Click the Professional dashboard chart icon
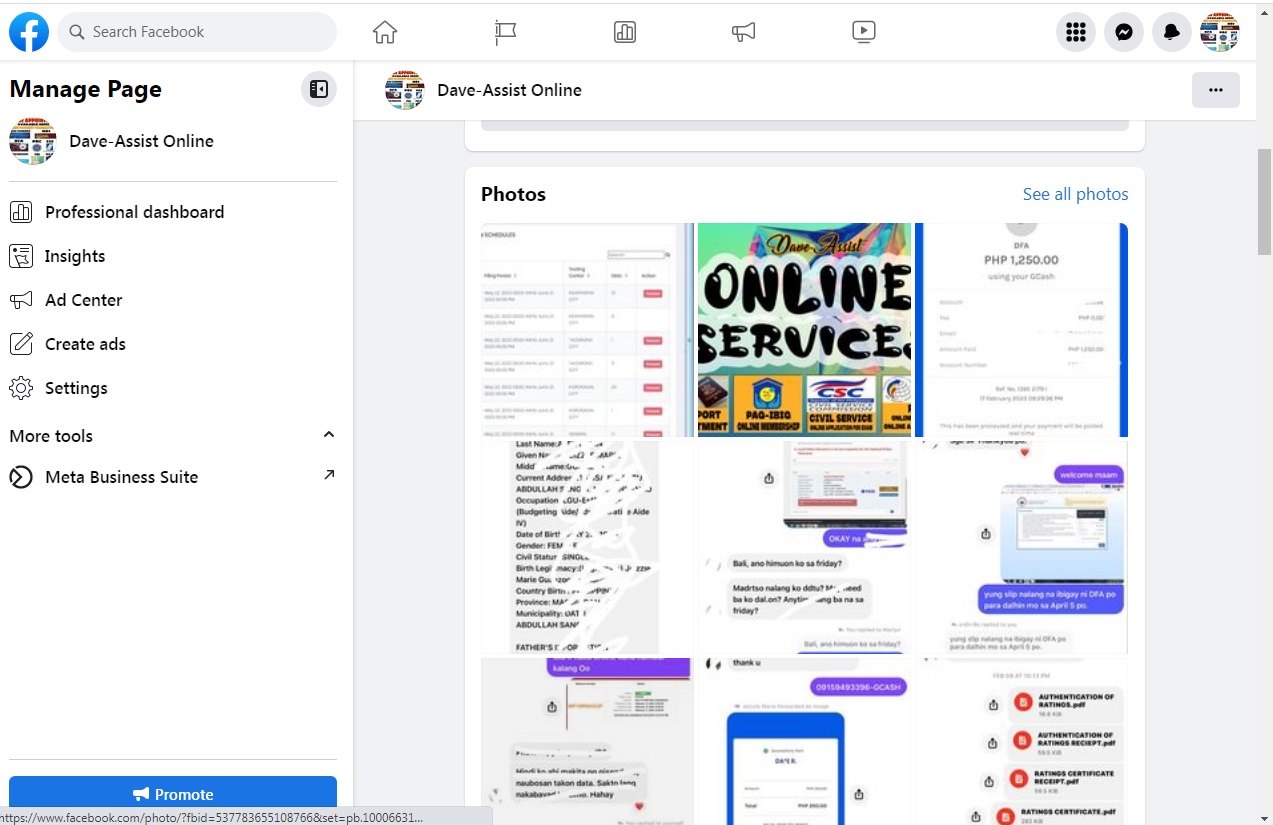Screen dimensions: 1273x825 21,212
